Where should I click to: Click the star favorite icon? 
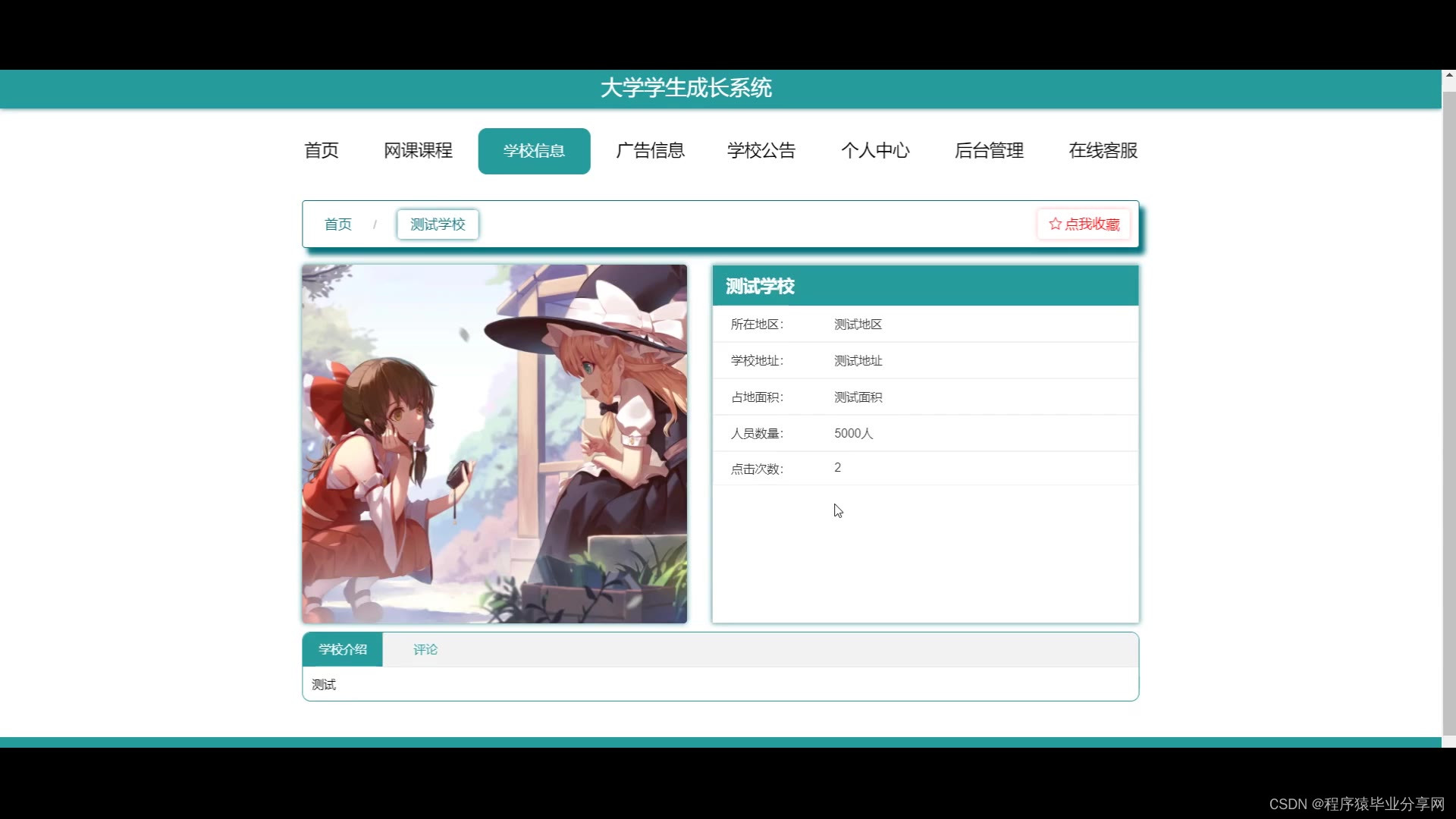(x=1055, y=224)
